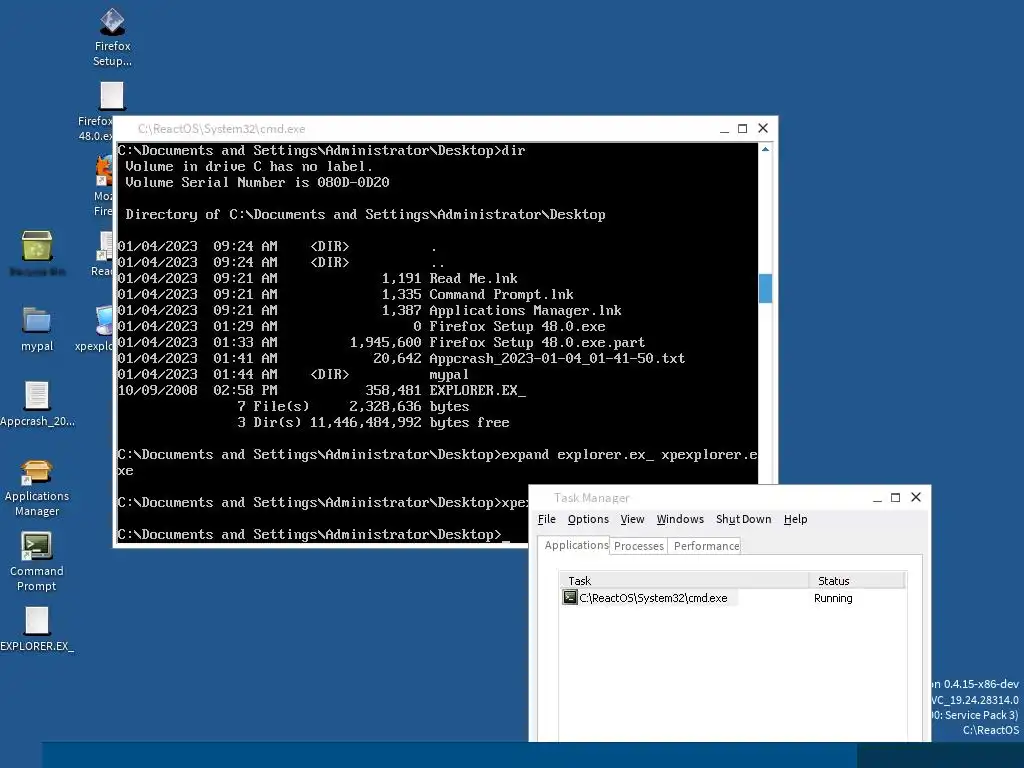1024x768 pixels.
Task: Close the Task Manager window
Action: [x=916, y=498]
